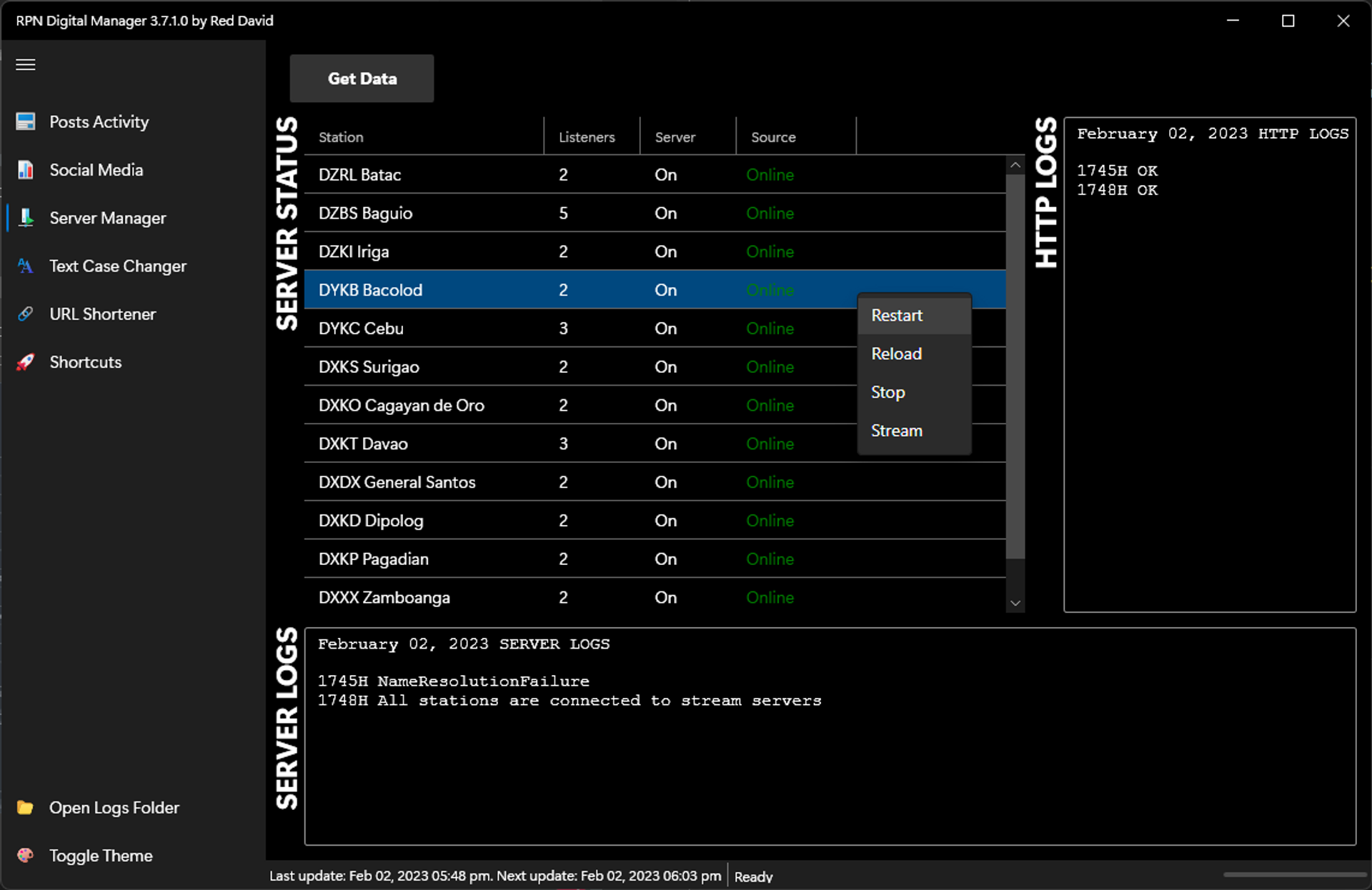Select Server Manager in sidebar
This screenshot has width=1372, height=890.
pos(108,219)
